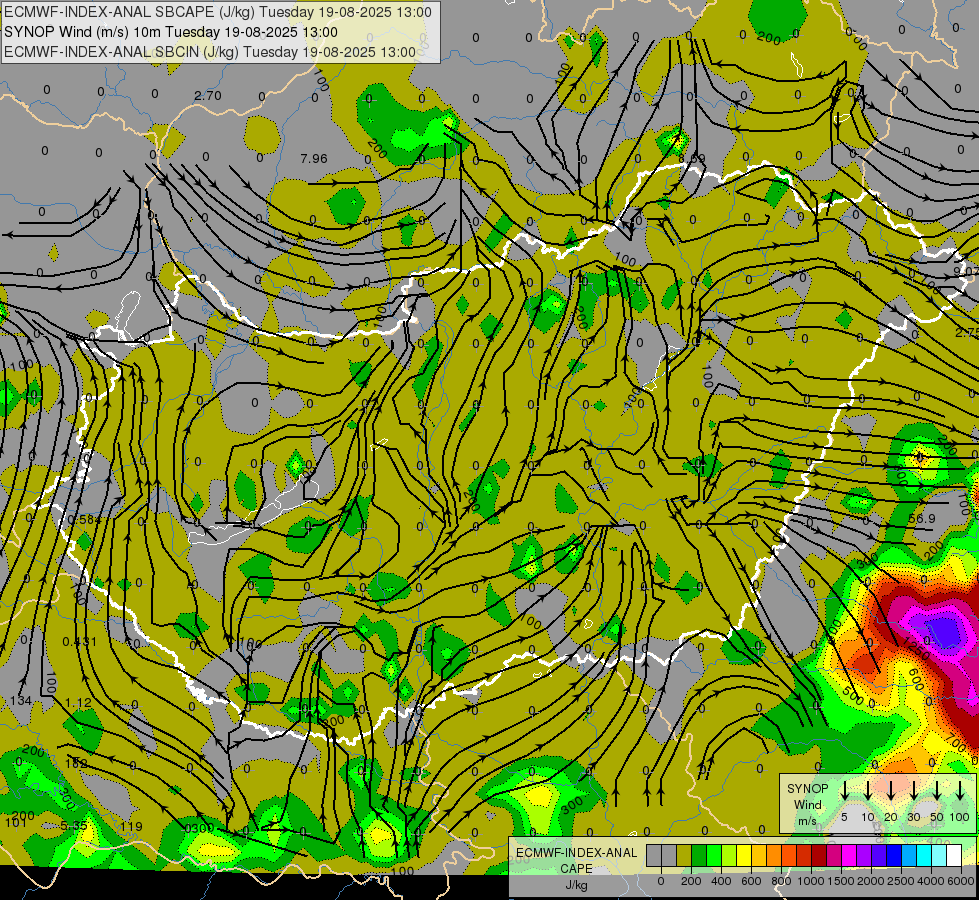The width and height of the screenshot is (979, 900).
Task: Click the 5 m/s wind arrow in SYNOP legend
Action: [x=844, y=790]
